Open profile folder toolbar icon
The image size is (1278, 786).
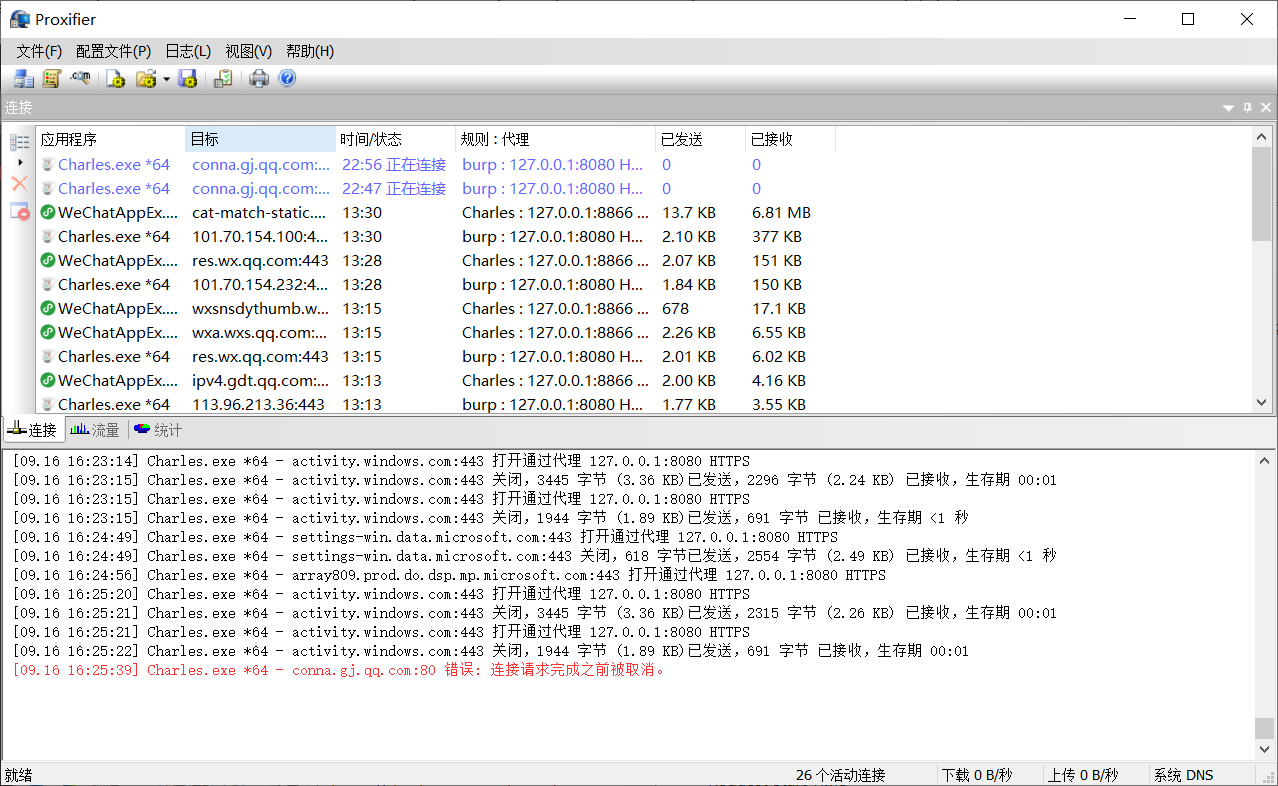coord(146,79)
